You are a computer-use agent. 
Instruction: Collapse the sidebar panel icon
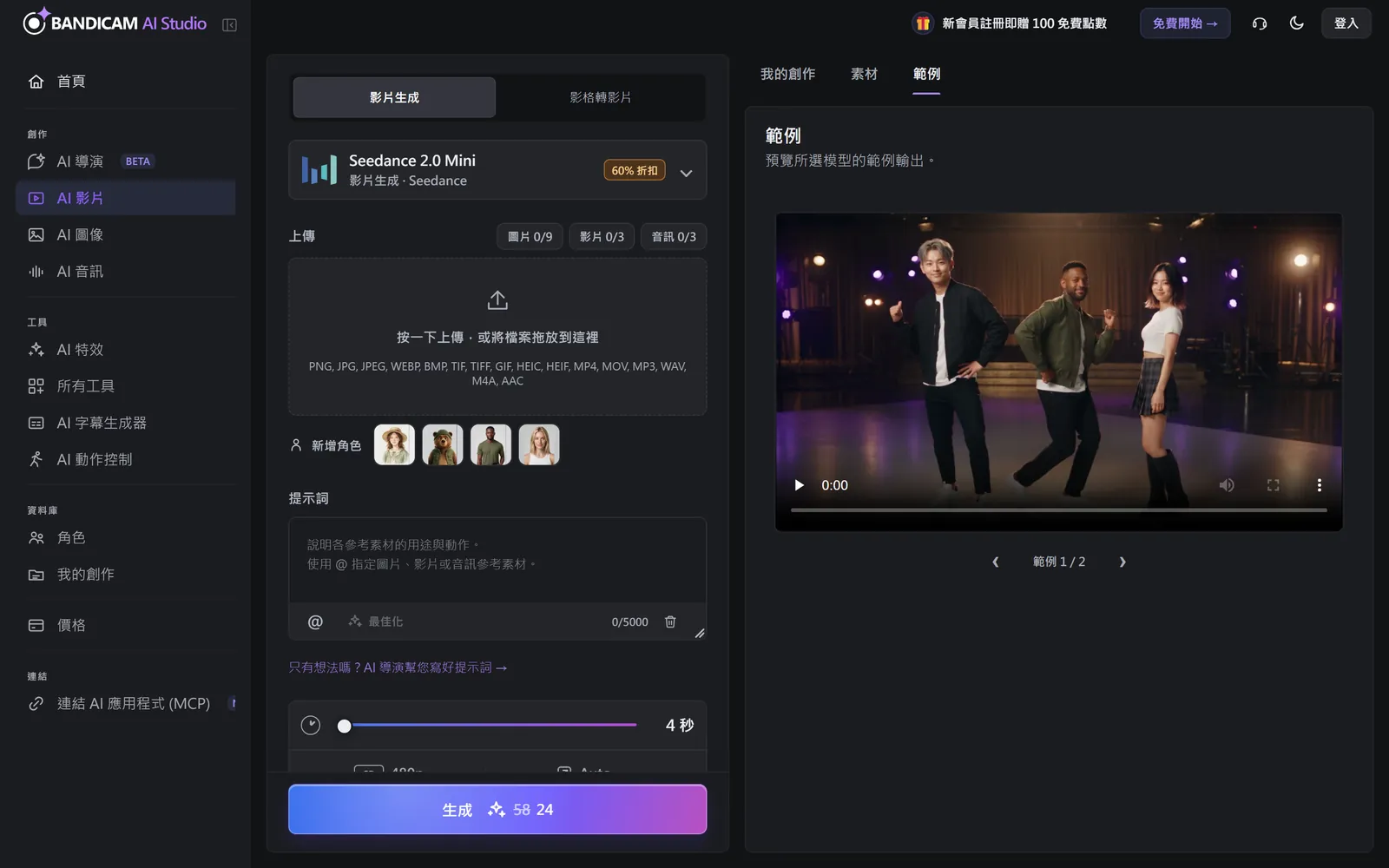tap(229, 25)
